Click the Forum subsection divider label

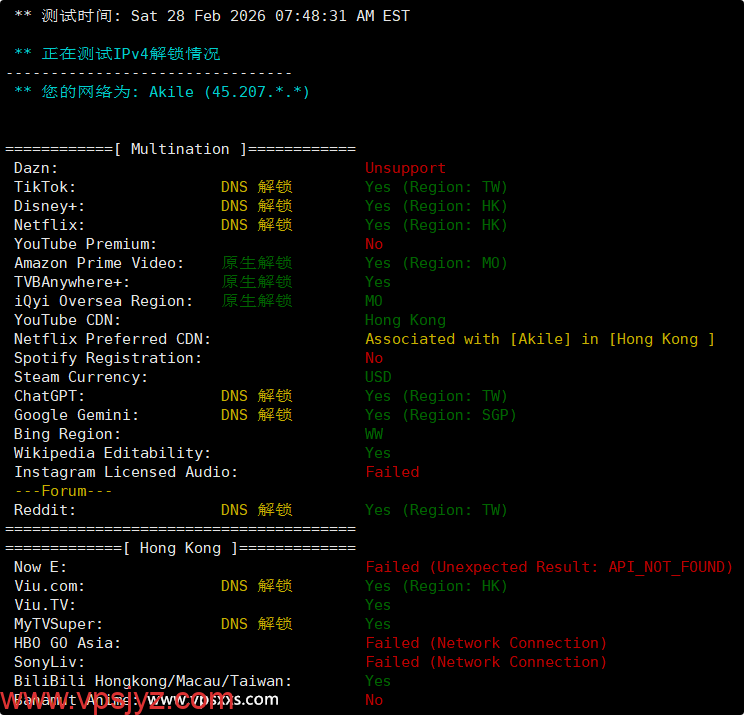click(x=63, y=491)
